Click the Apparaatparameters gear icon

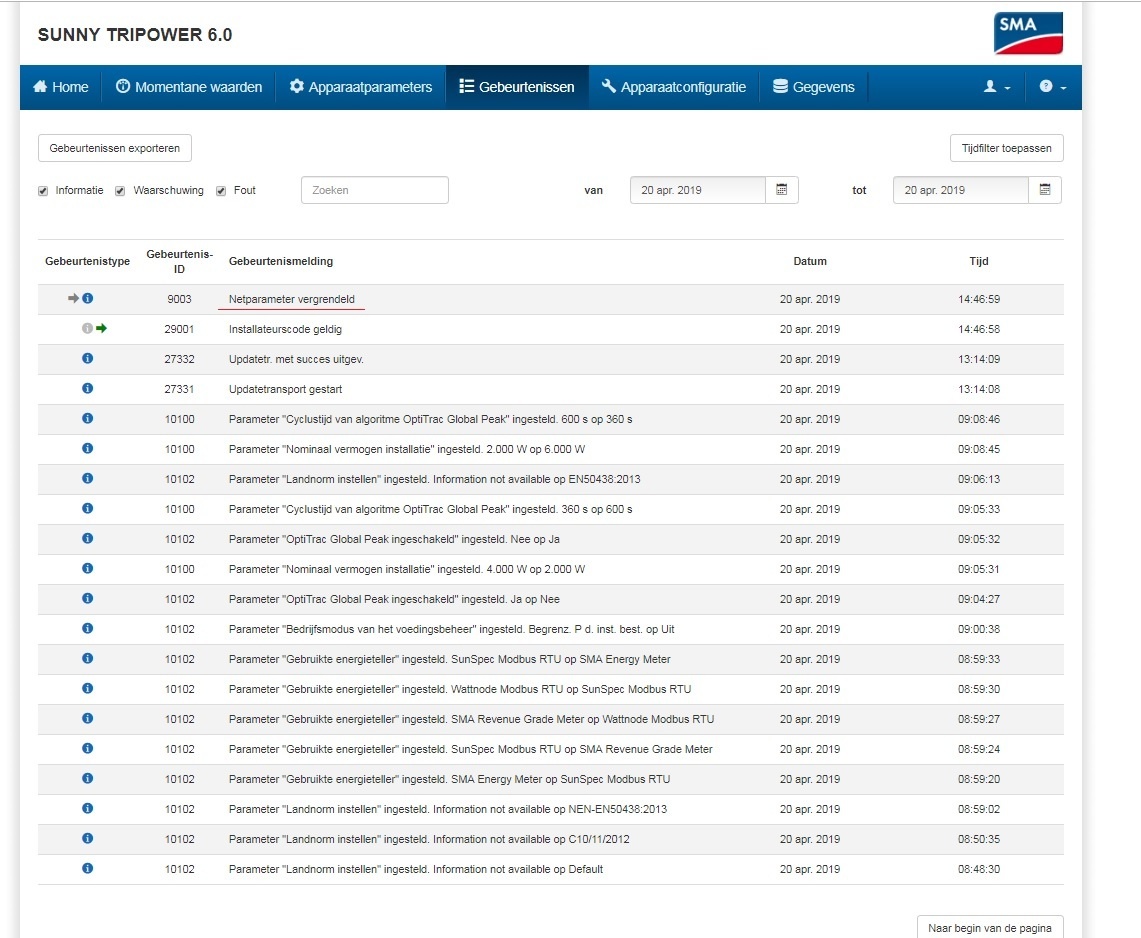pyautogui.click(x=297, y=86)
